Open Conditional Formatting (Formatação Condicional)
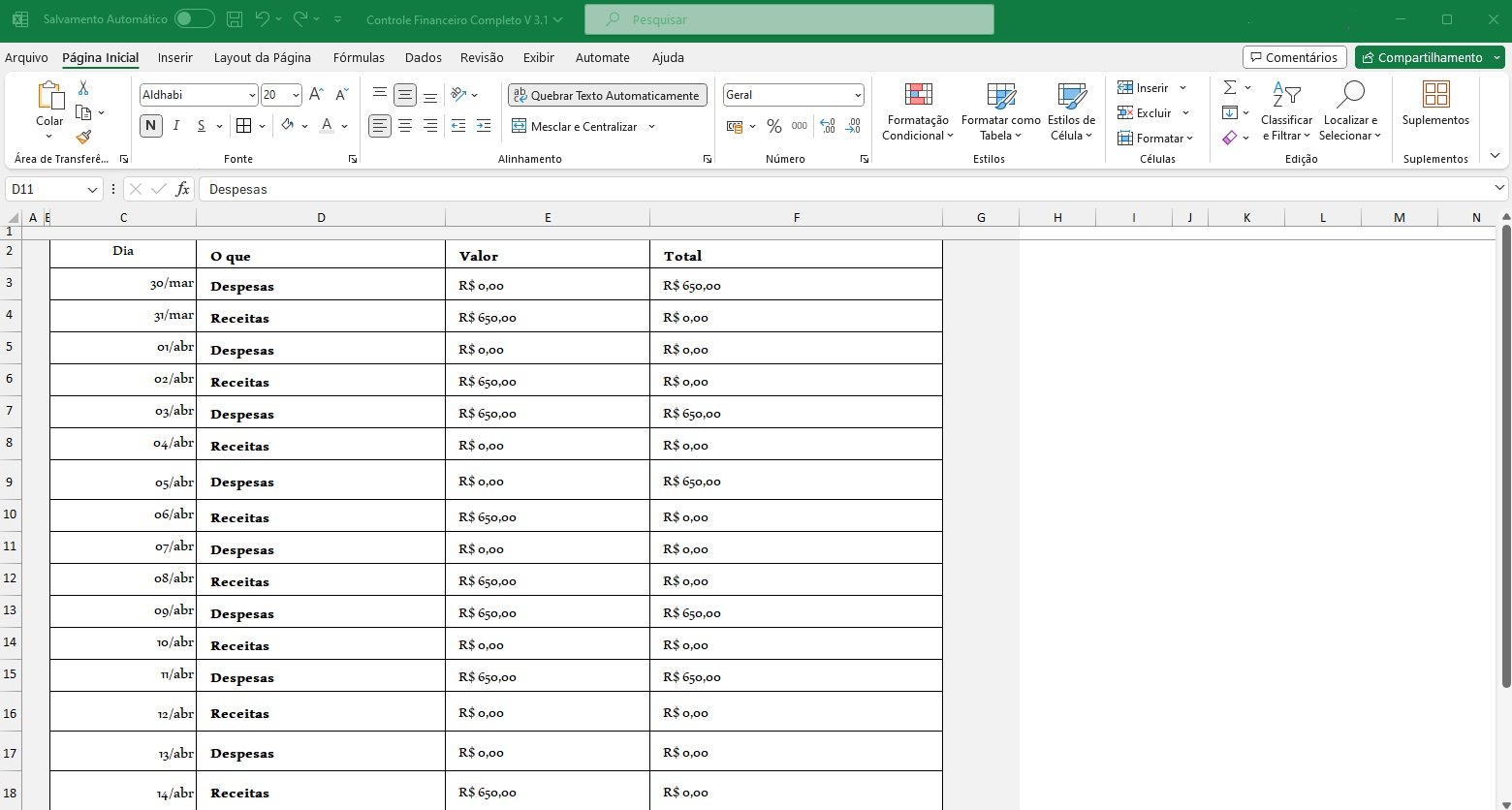The height and width of the screenshot is (810, 1512). point(917,112)
